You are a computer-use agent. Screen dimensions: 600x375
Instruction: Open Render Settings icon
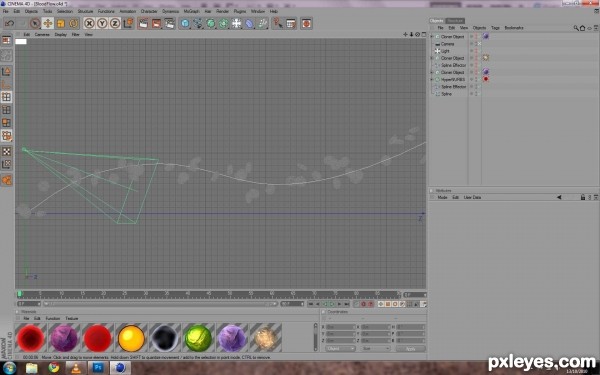point(170,23)
